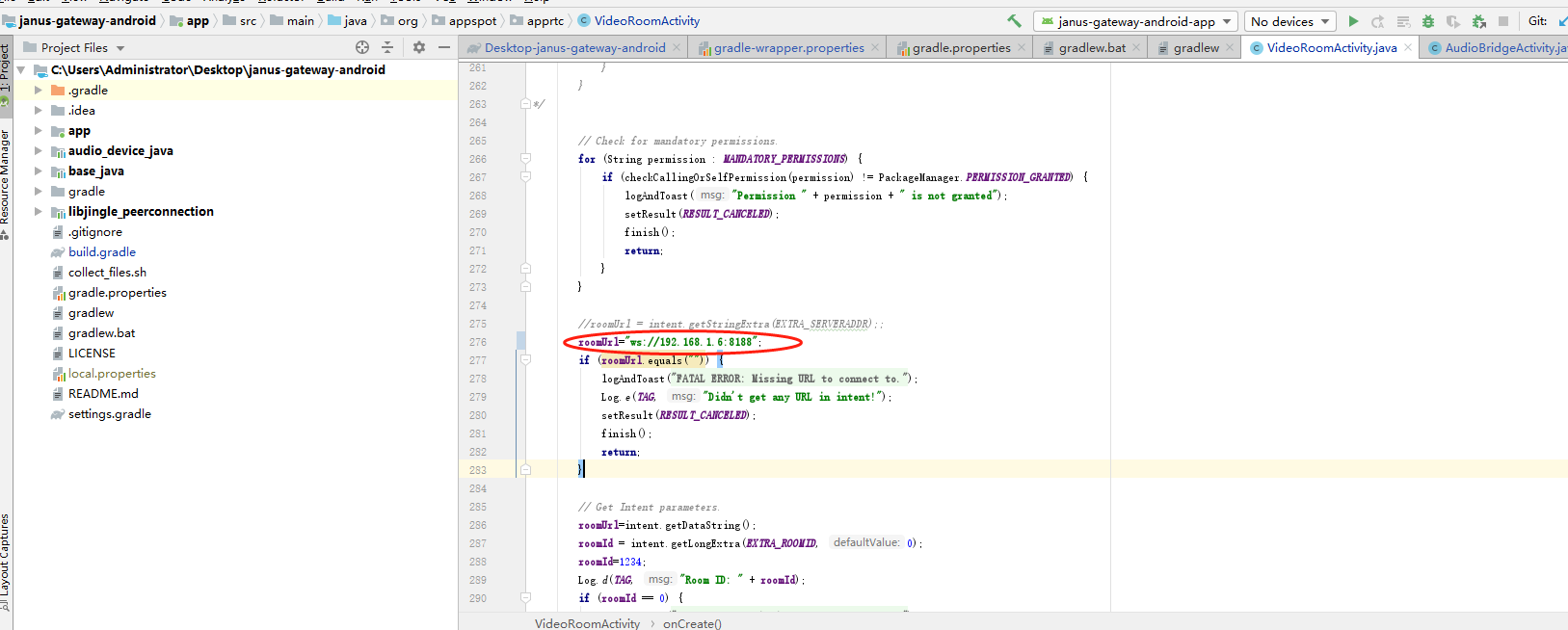This screenshot has width=1568, height=630.
Task: Select build.gradle in project tree
Action: (x=102, y=252)
